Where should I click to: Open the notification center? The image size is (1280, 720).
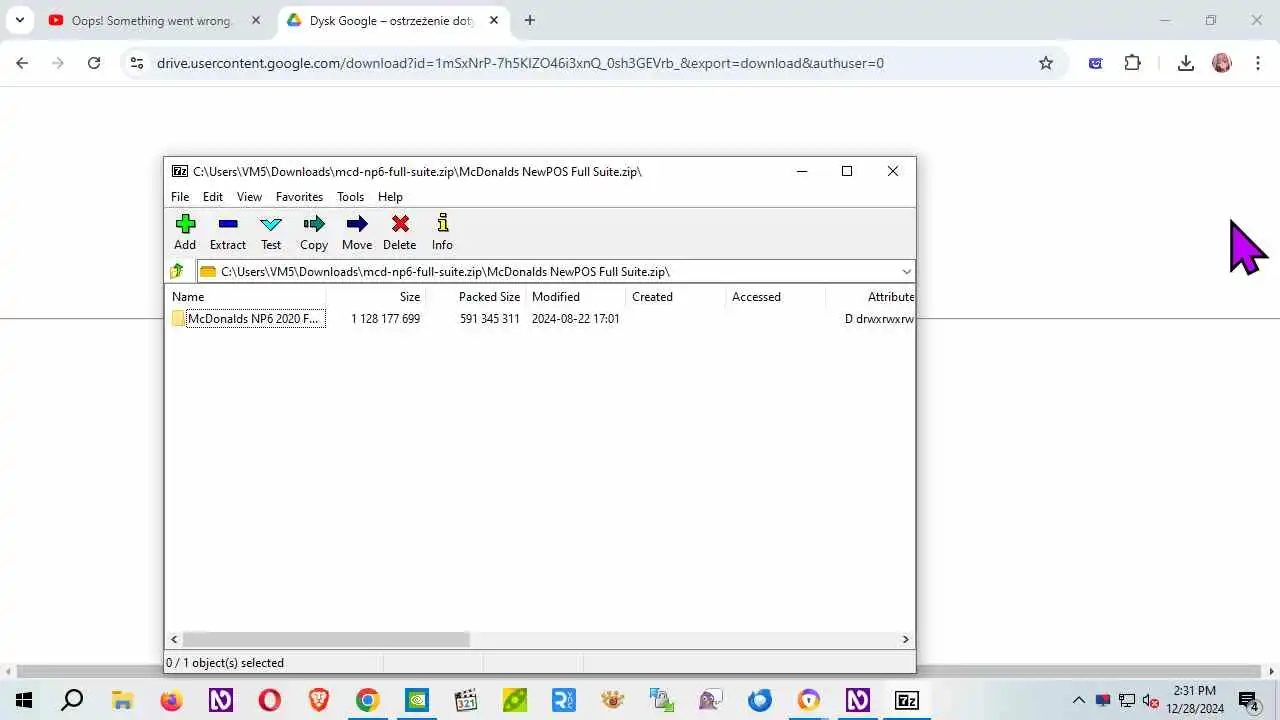click(x=1249, y=700)
